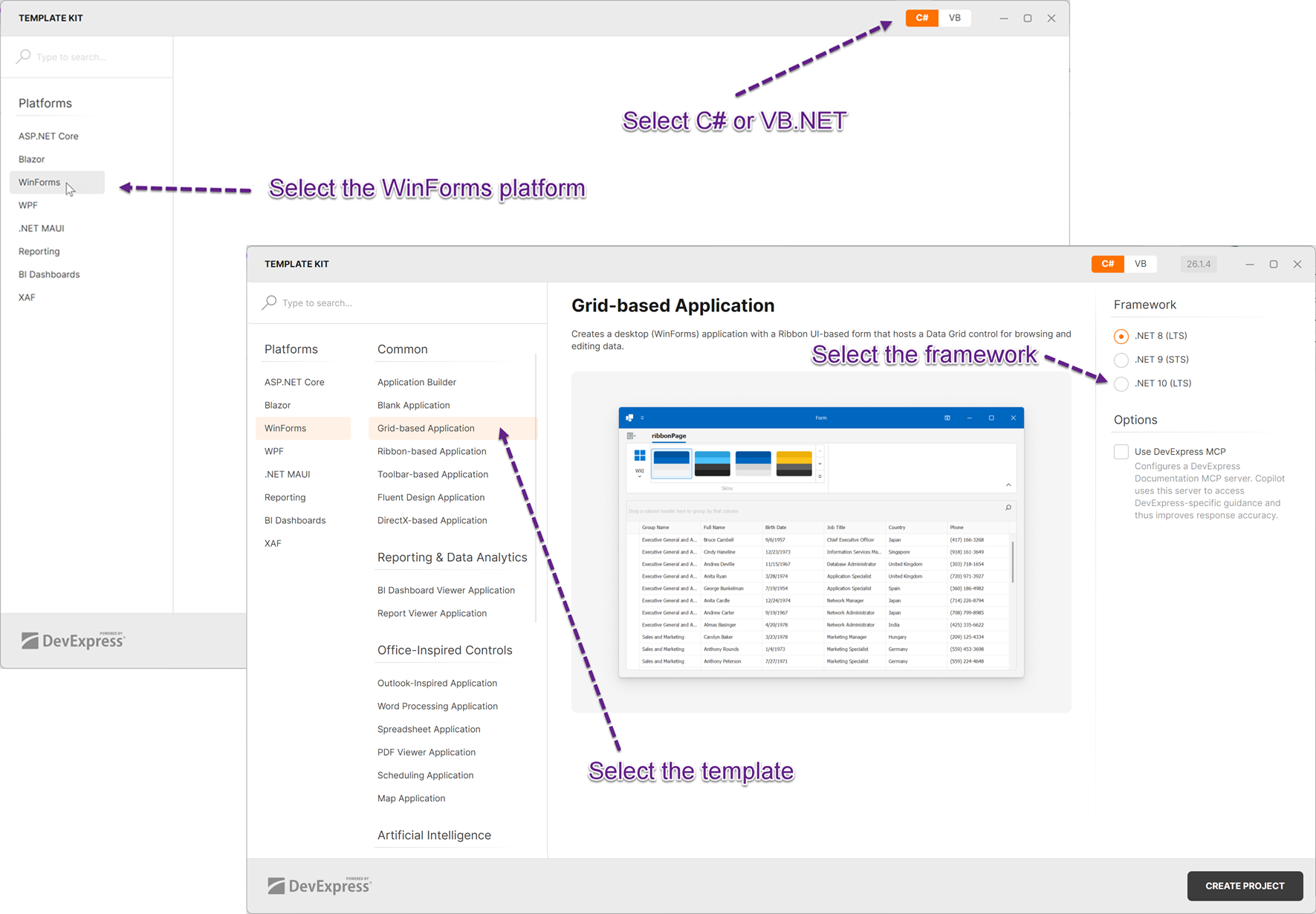Viewport: 1316px width, 914px height.
Task: Choose .NET 8 (LTS) framework
Action: click(1121, 336)
